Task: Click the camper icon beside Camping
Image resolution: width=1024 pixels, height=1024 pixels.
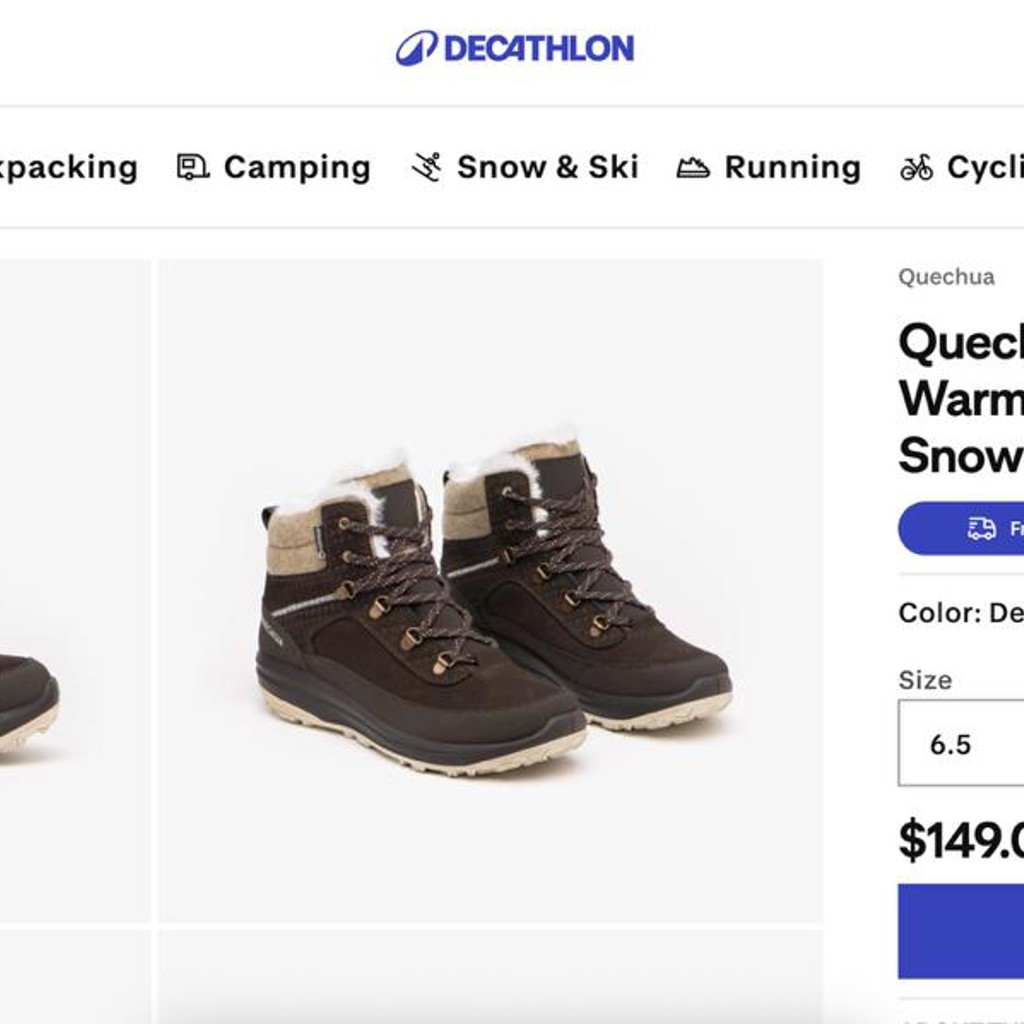Action: [193, 167]
